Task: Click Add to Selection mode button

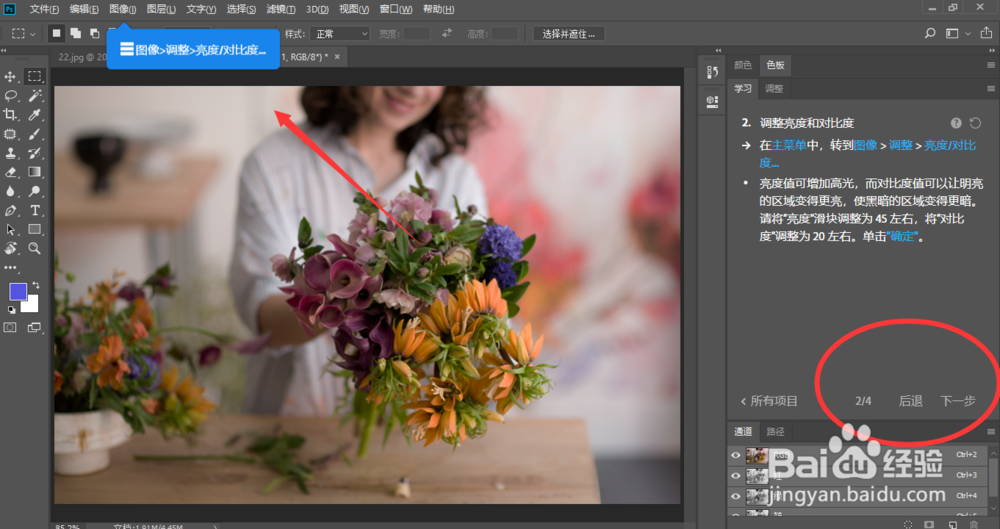Action: pyautogui.click(x=75, y=33)
